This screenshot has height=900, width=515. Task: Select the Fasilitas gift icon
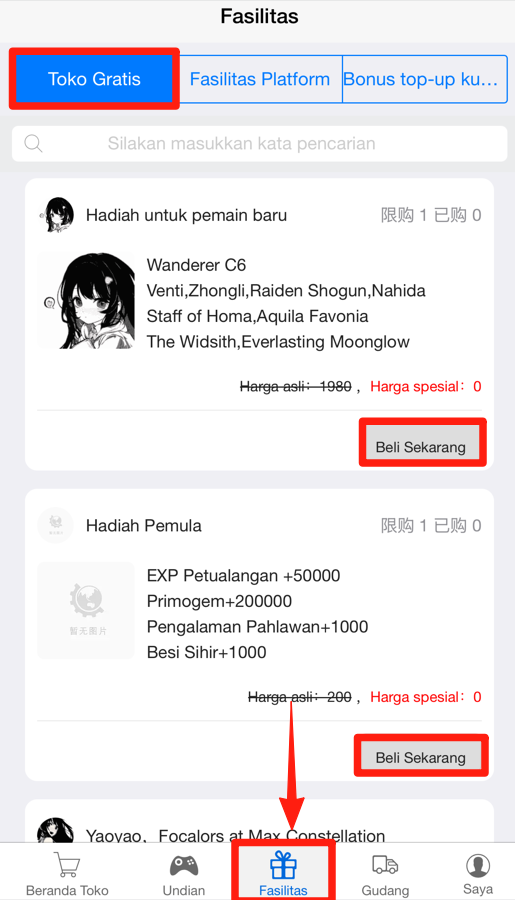[x=283, y=865]
